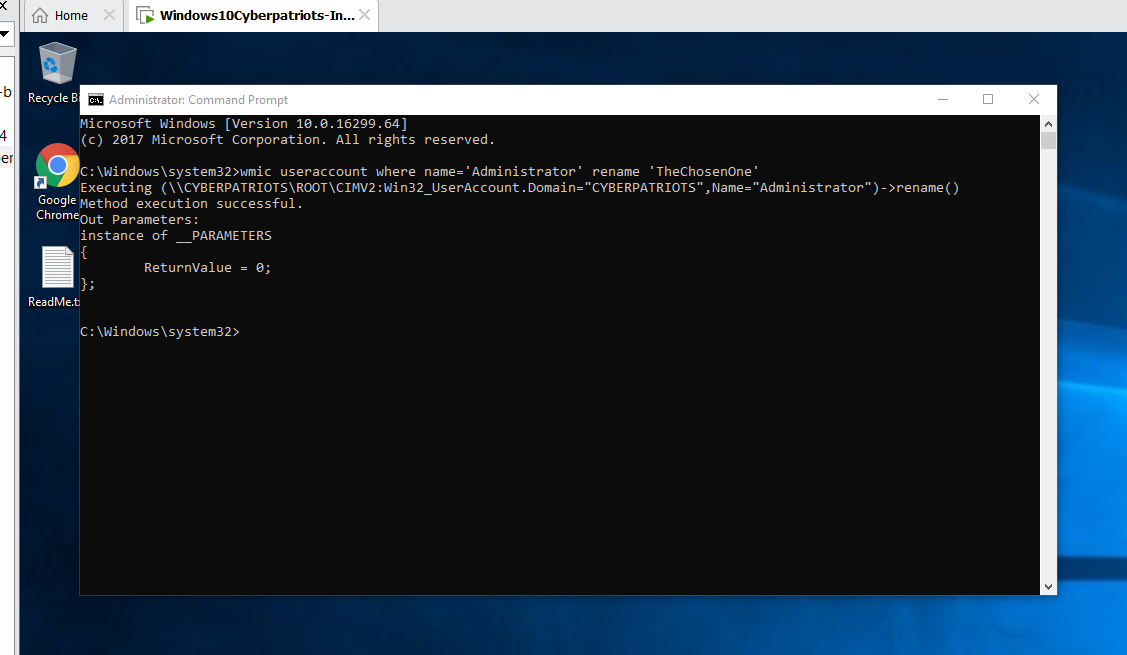Click the 'ReturnValue = 0;' output line
The height and width of the screenshot is (655, 1127).
207,267
